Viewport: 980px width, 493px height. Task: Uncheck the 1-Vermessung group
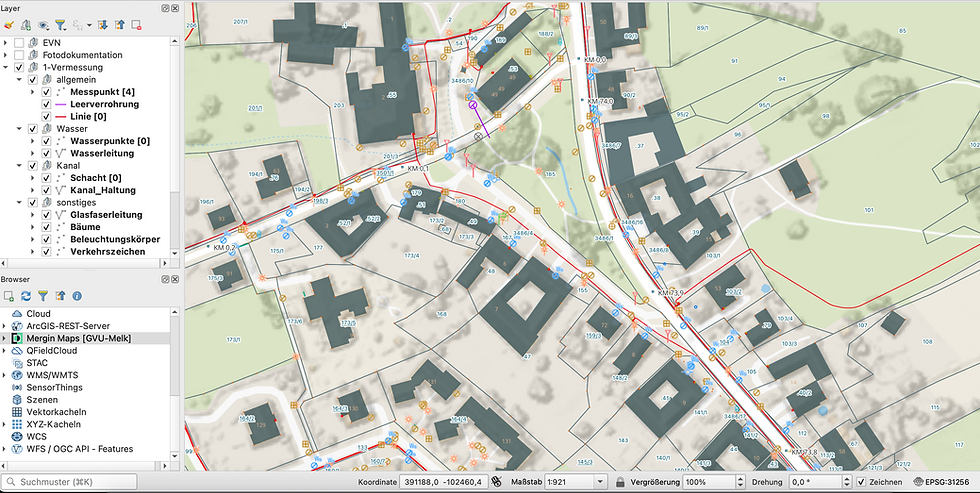[x=19, y=67]
